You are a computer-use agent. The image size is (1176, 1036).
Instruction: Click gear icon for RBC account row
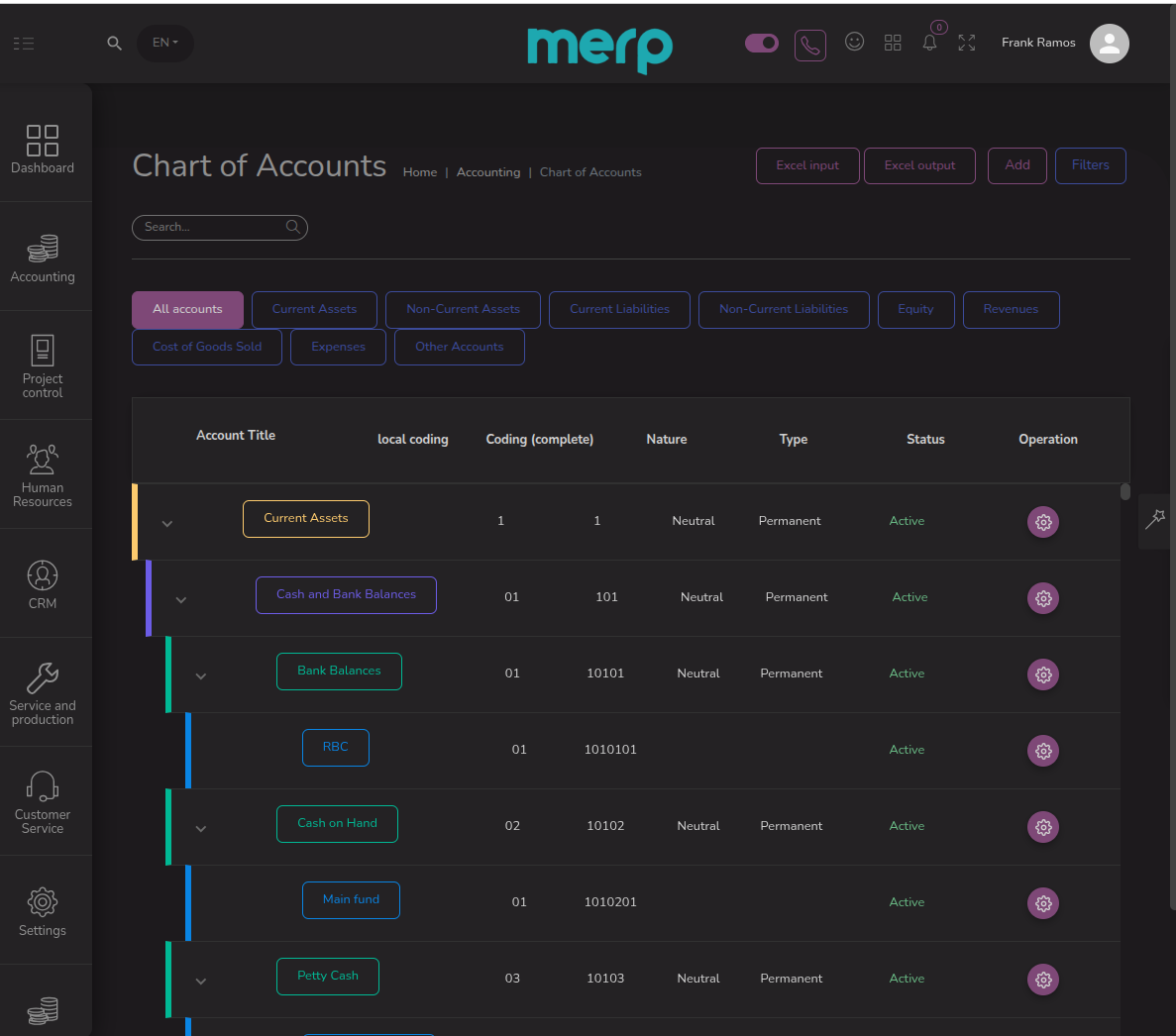[1042, 751]
